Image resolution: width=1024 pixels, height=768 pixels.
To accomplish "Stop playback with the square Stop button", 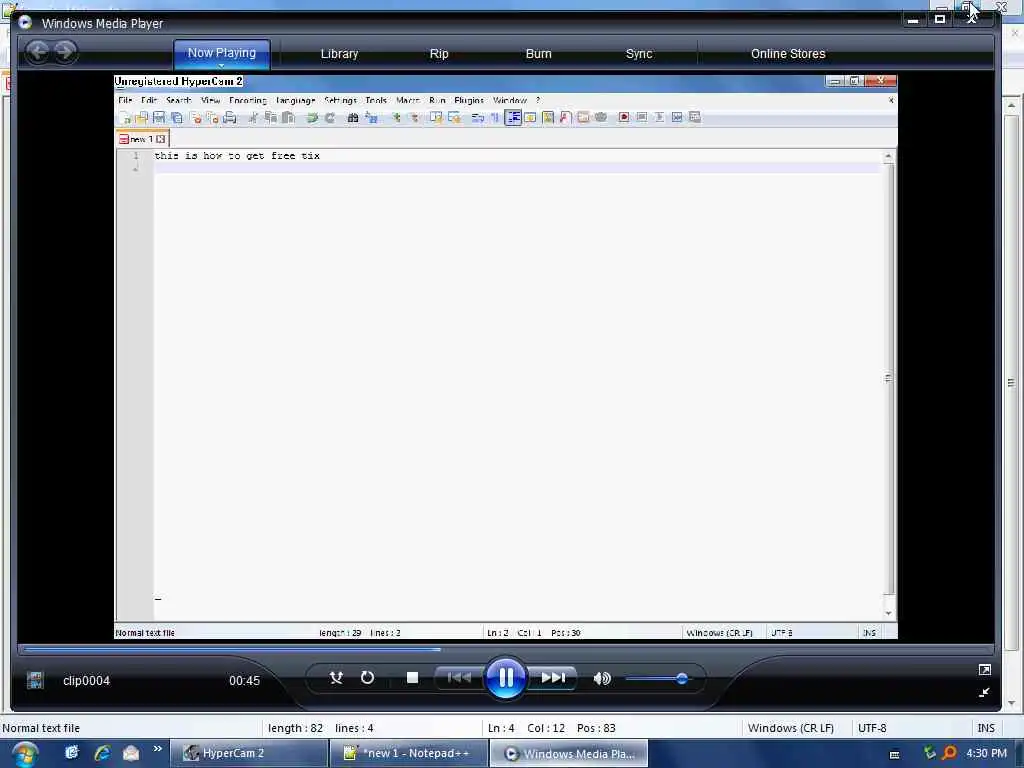I will pyautogui.click(x=412, y=678).
